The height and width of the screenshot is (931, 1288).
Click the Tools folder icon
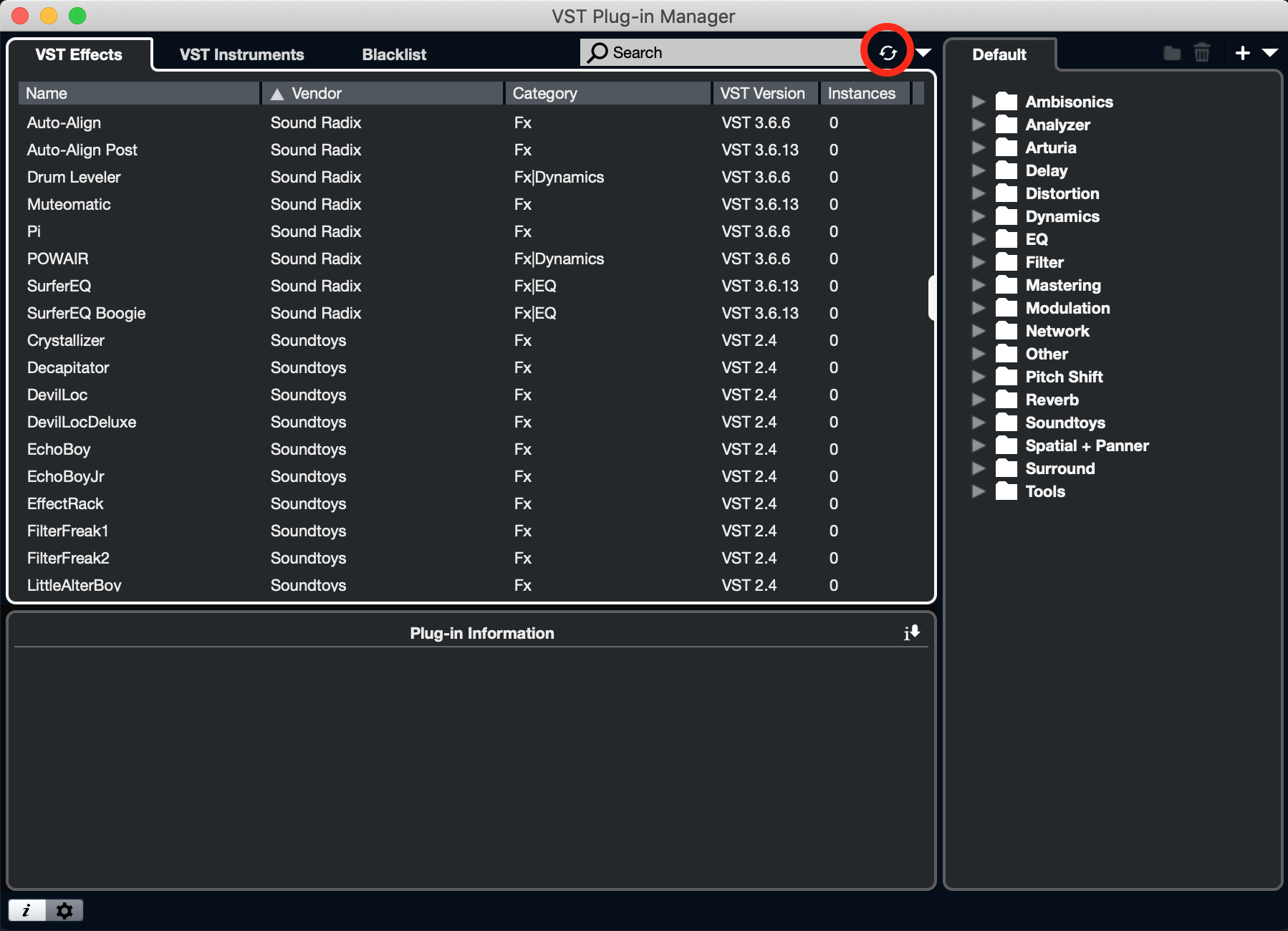click(x=1006, y=491)
